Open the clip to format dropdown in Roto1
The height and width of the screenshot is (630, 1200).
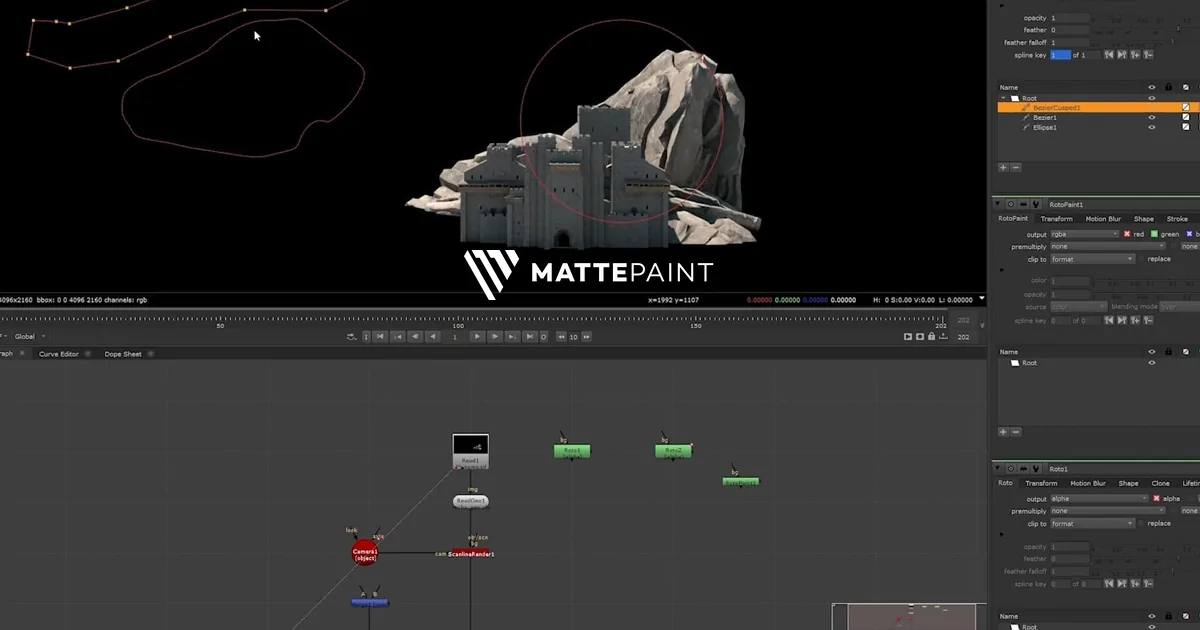point(1092,523)
